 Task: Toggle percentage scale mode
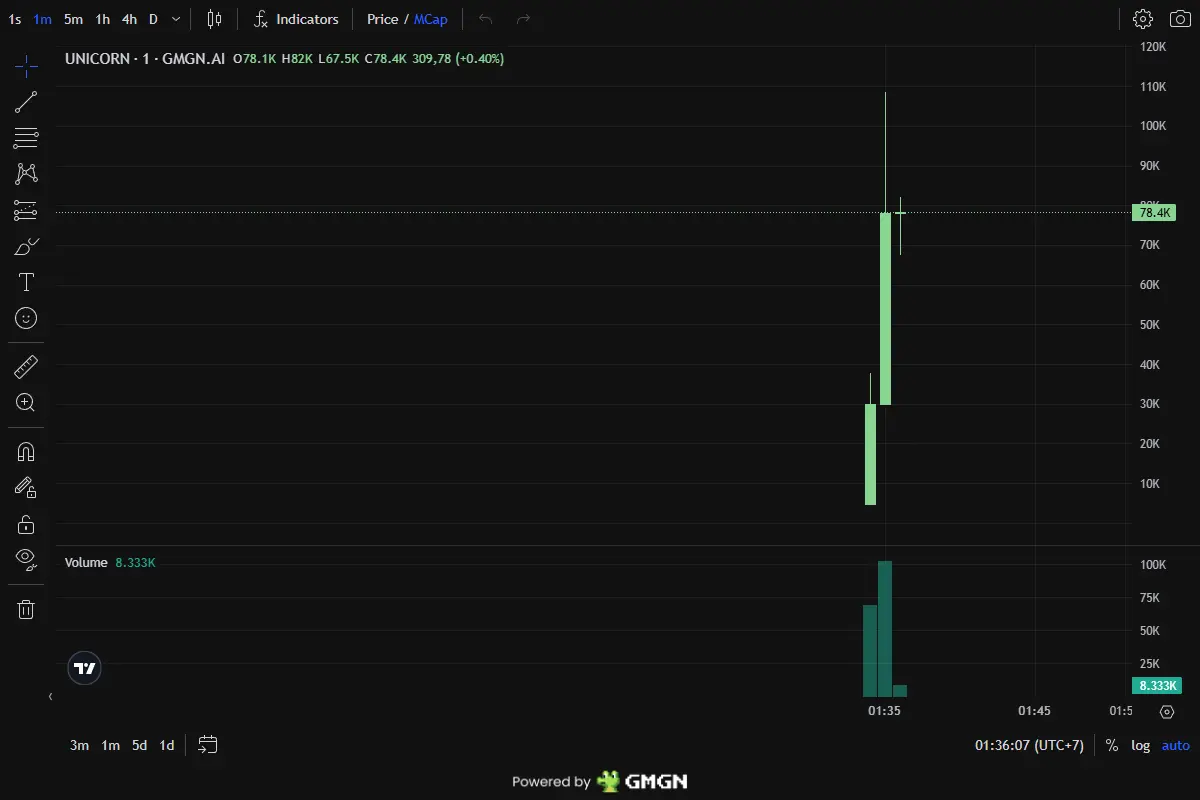pyautogui.click(x=1112, y=745)
